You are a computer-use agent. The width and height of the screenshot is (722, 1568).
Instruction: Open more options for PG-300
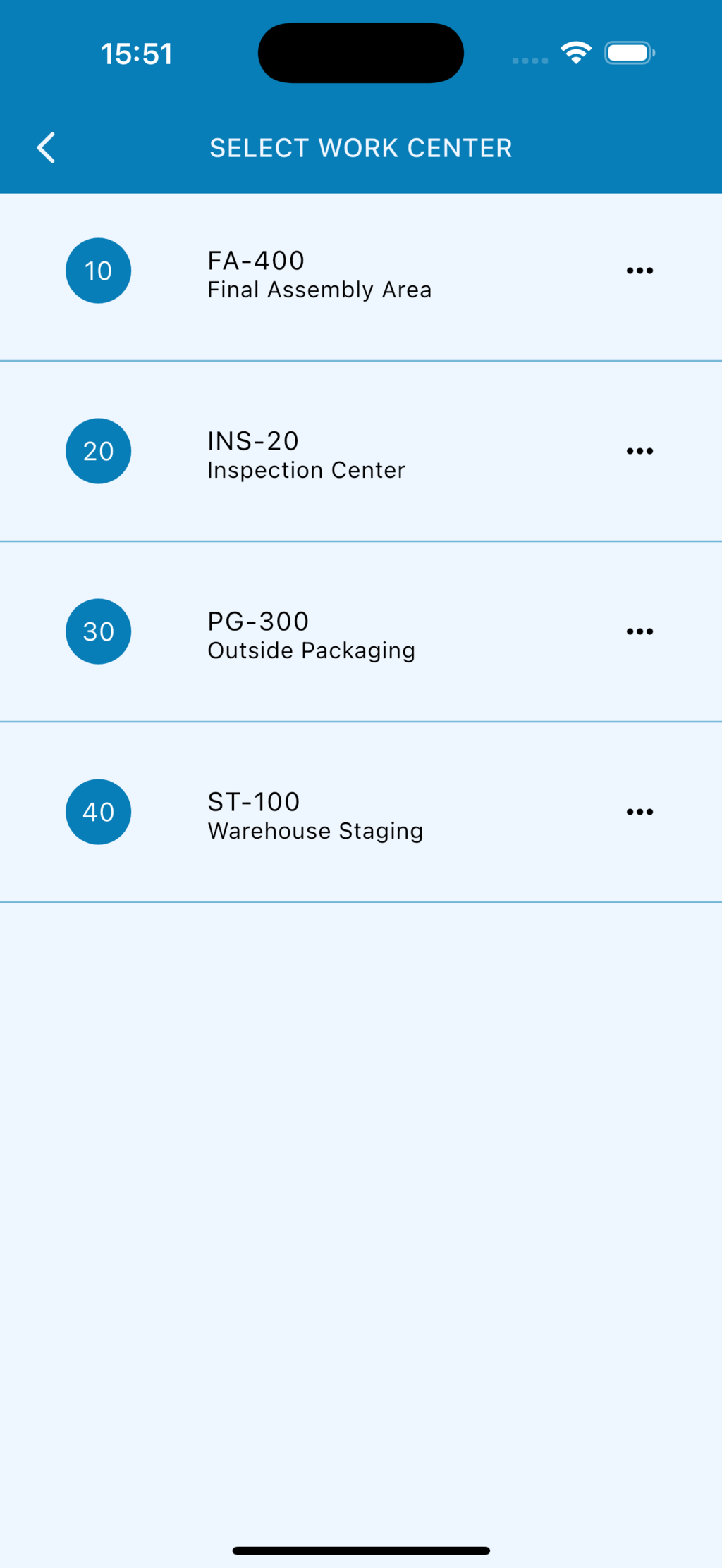[x=640, y=631]
